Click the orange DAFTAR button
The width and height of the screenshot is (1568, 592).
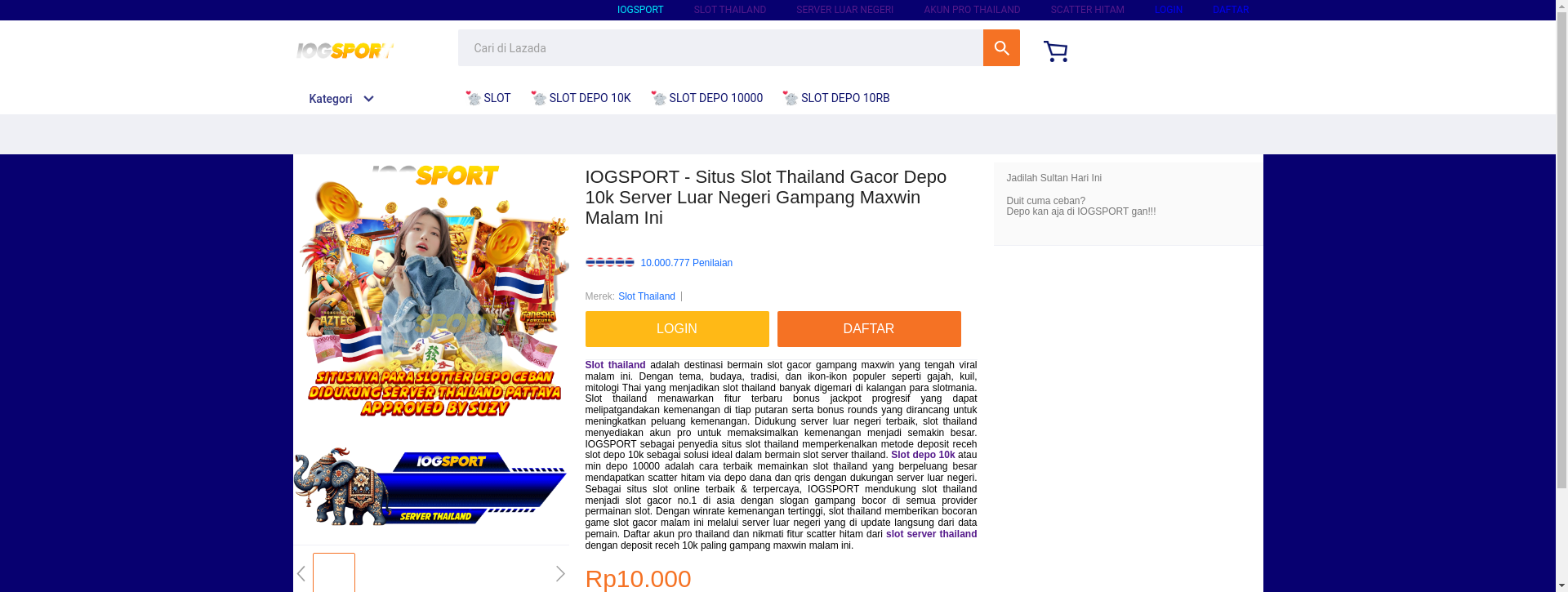pyautogui.click(x=869, y=329)
